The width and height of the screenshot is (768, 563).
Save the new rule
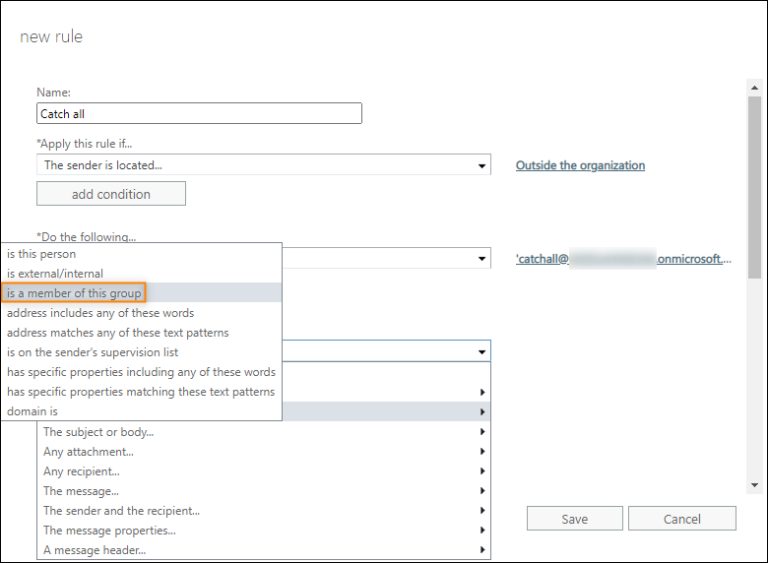tap(574, 519)
